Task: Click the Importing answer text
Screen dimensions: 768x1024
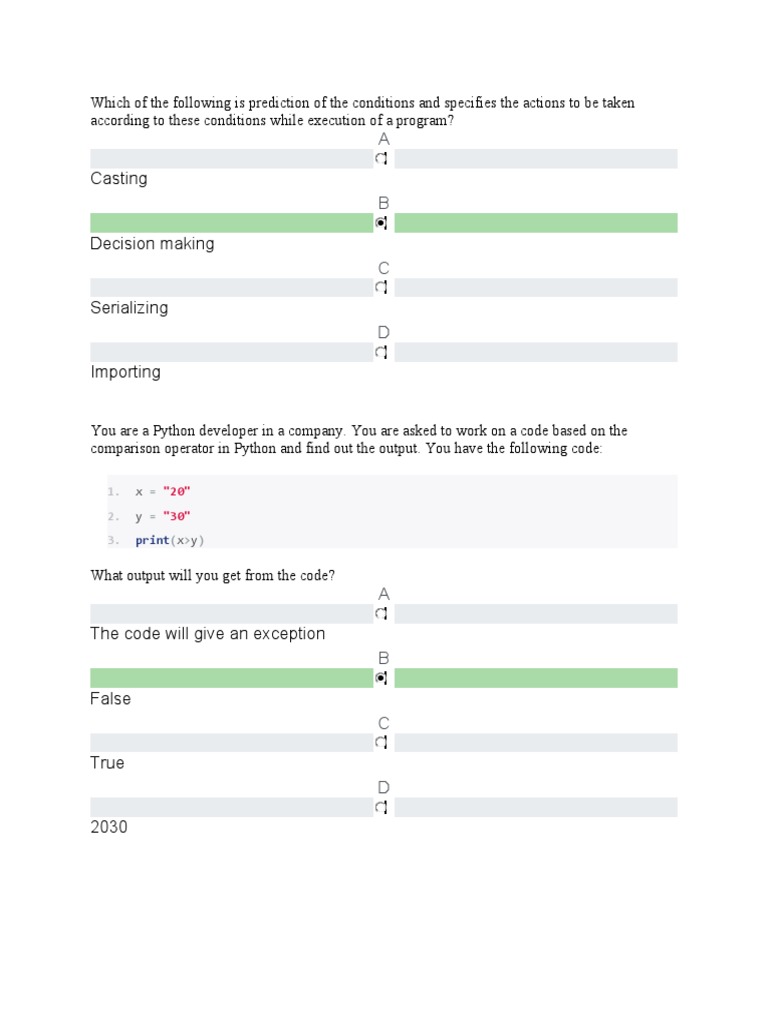Action: 125,372
